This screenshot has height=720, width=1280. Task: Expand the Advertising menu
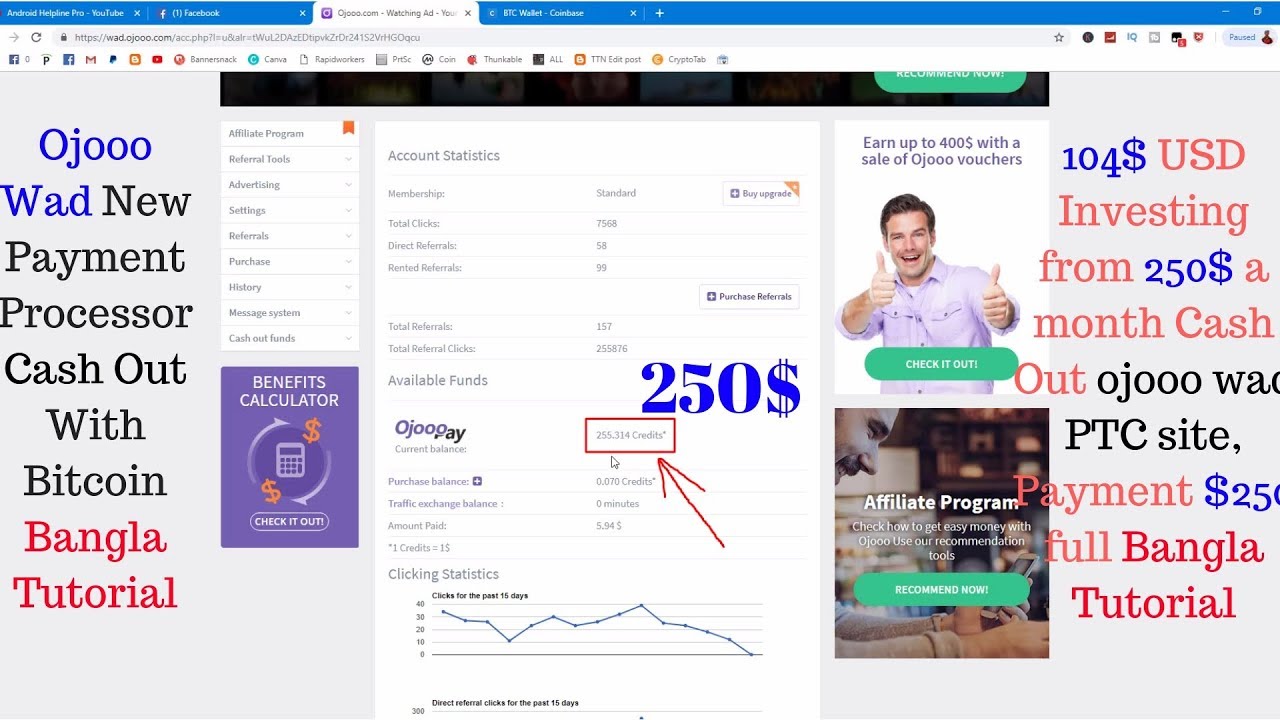[289, 185]
